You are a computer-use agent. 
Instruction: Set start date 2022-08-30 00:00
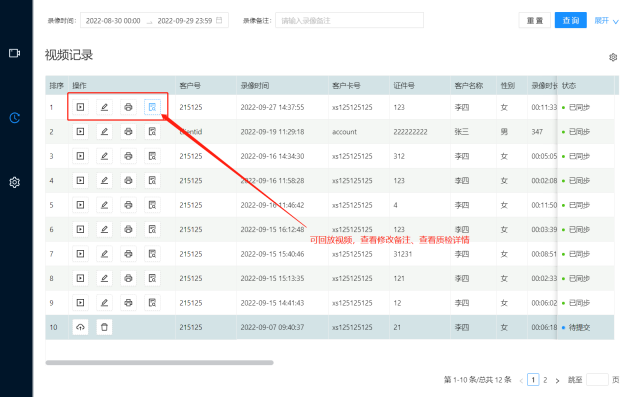point(113,20)
